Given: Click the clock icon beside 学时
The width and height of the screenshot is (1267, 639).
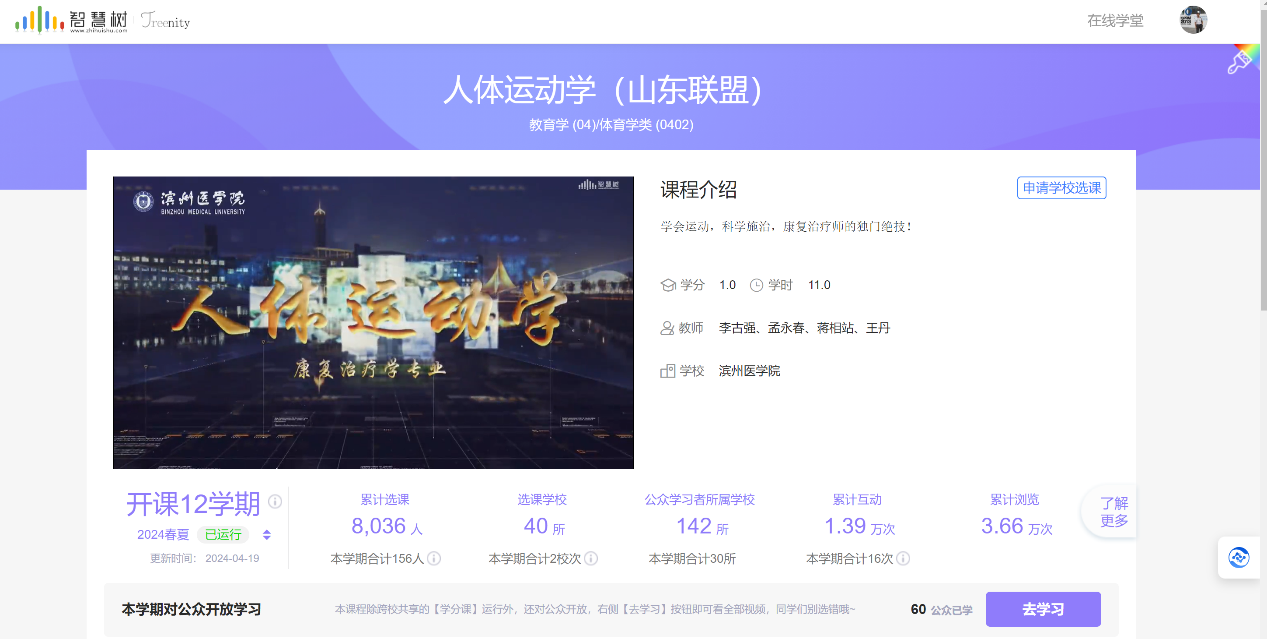Looking at the screenshot, I should (x=756, y=285).
